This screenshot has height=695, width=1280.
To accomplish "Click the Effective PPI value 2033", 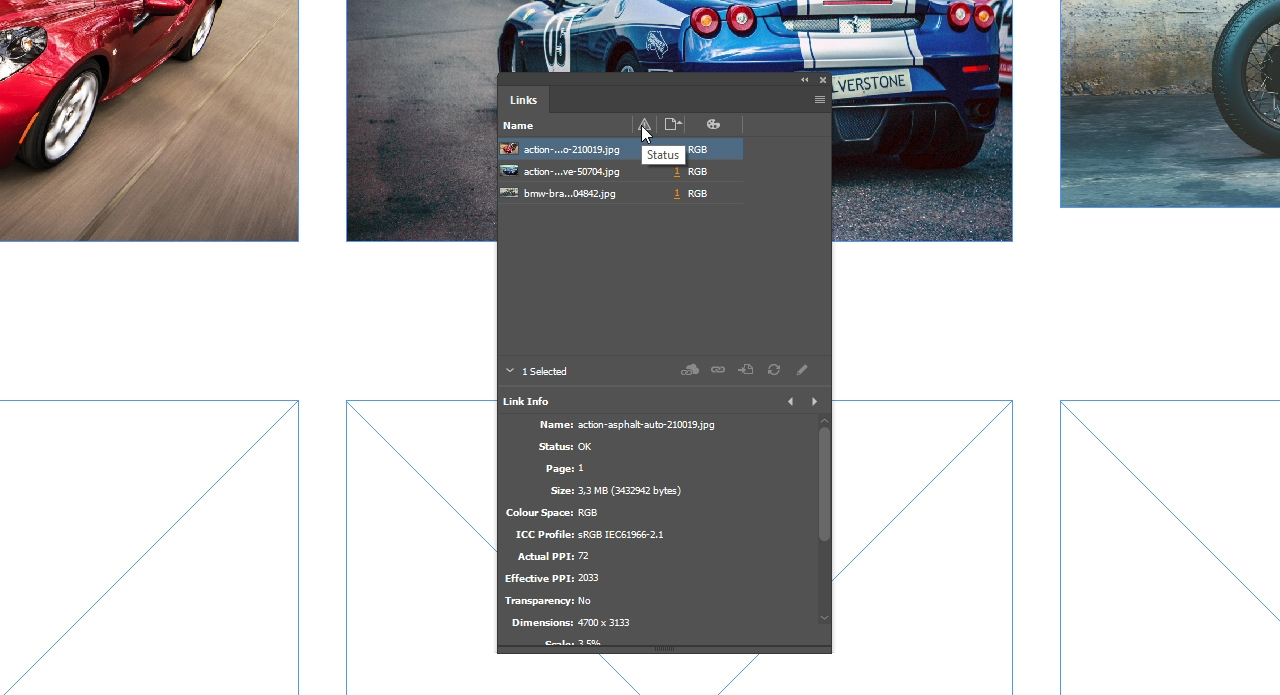I will click(588, 578).
